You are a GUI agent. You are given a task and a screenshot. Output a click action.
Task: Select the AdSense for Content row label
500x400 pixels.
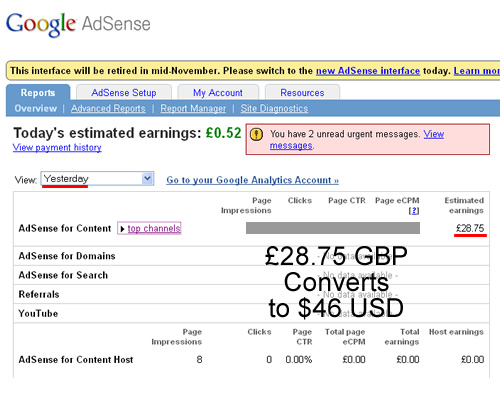(65, 228)
